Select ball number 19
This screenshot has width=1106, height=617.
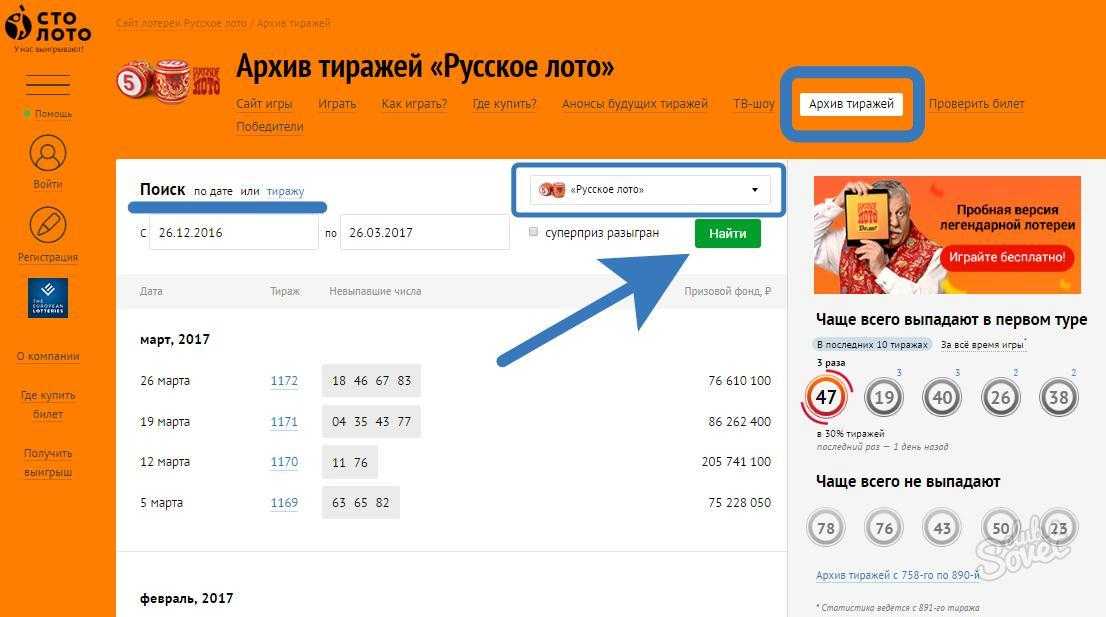[x=884, y=397]
